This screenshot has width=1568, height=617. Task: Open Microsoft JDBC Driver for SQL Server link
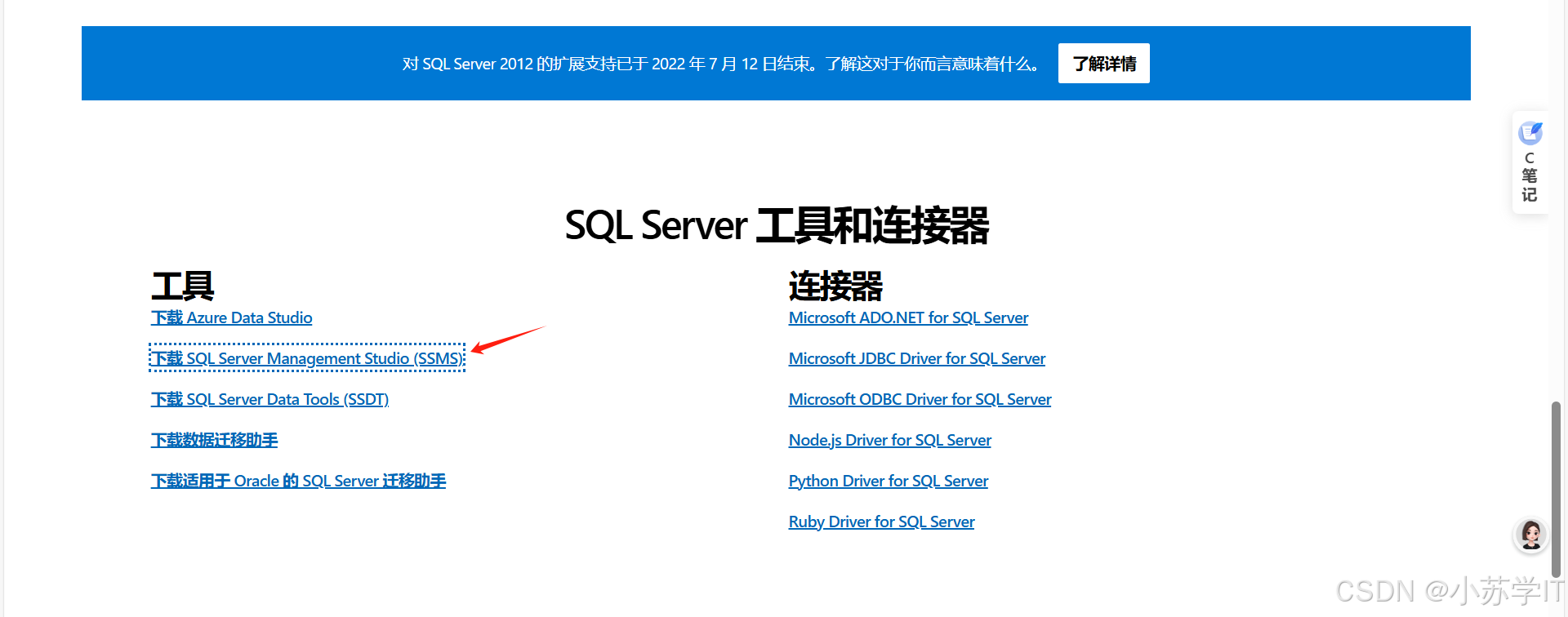coord(917,359)
